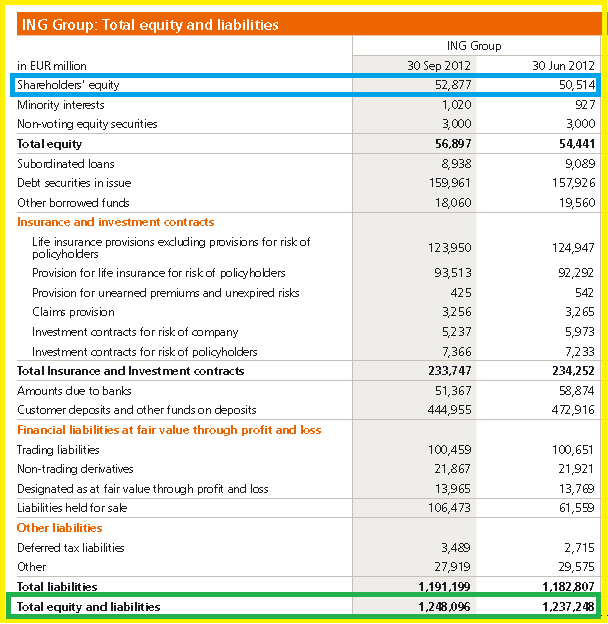Click the 'Other borrowed funds' label

73,203
